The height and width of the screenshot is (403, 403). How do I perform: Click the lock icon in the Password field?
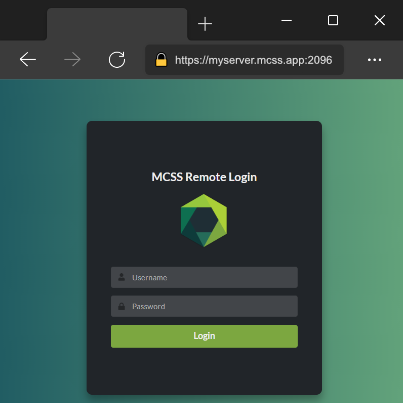pos(122,306)
